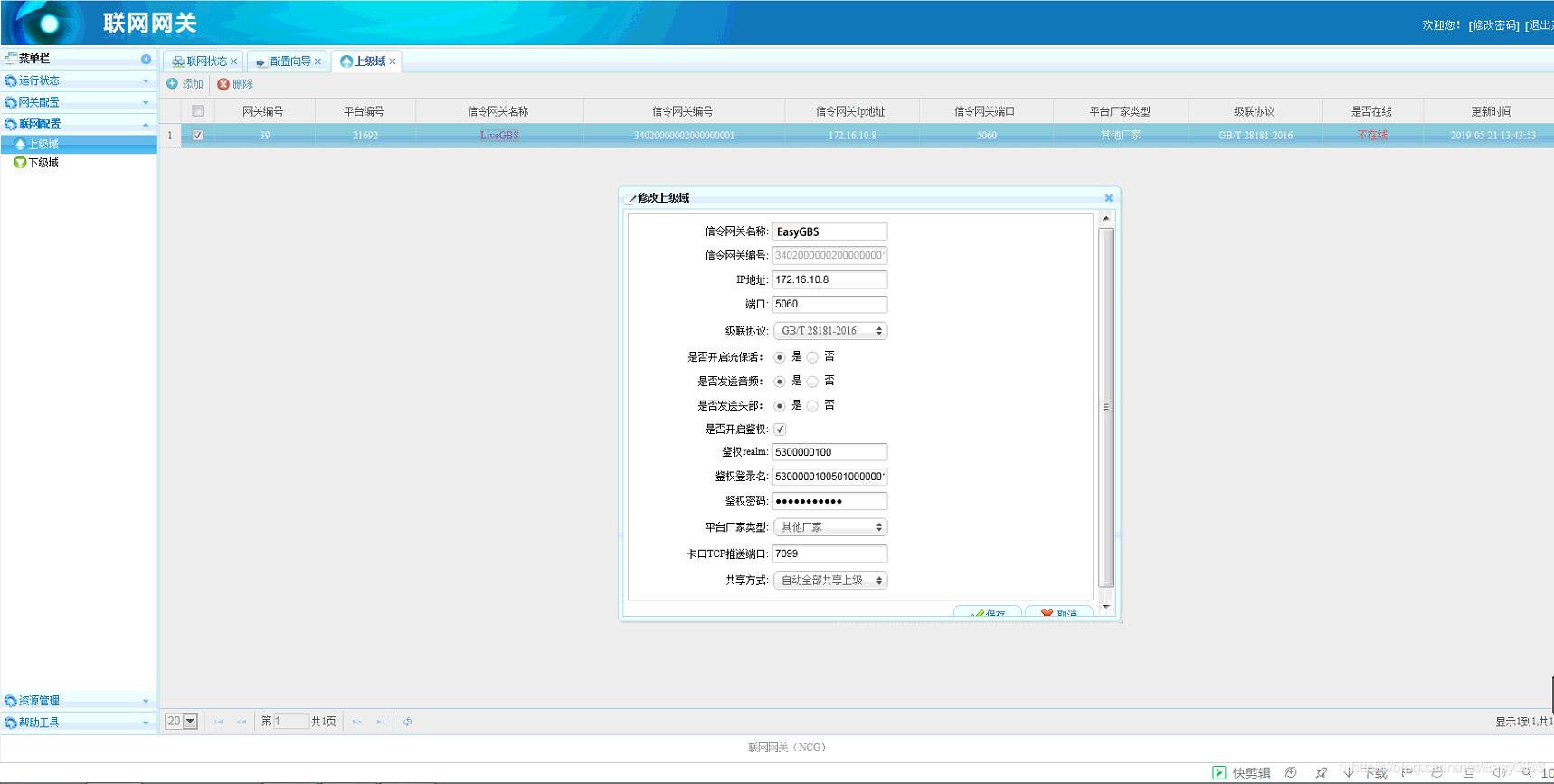Click IP地址 field with 172.16.10.8

click(829, 280)
